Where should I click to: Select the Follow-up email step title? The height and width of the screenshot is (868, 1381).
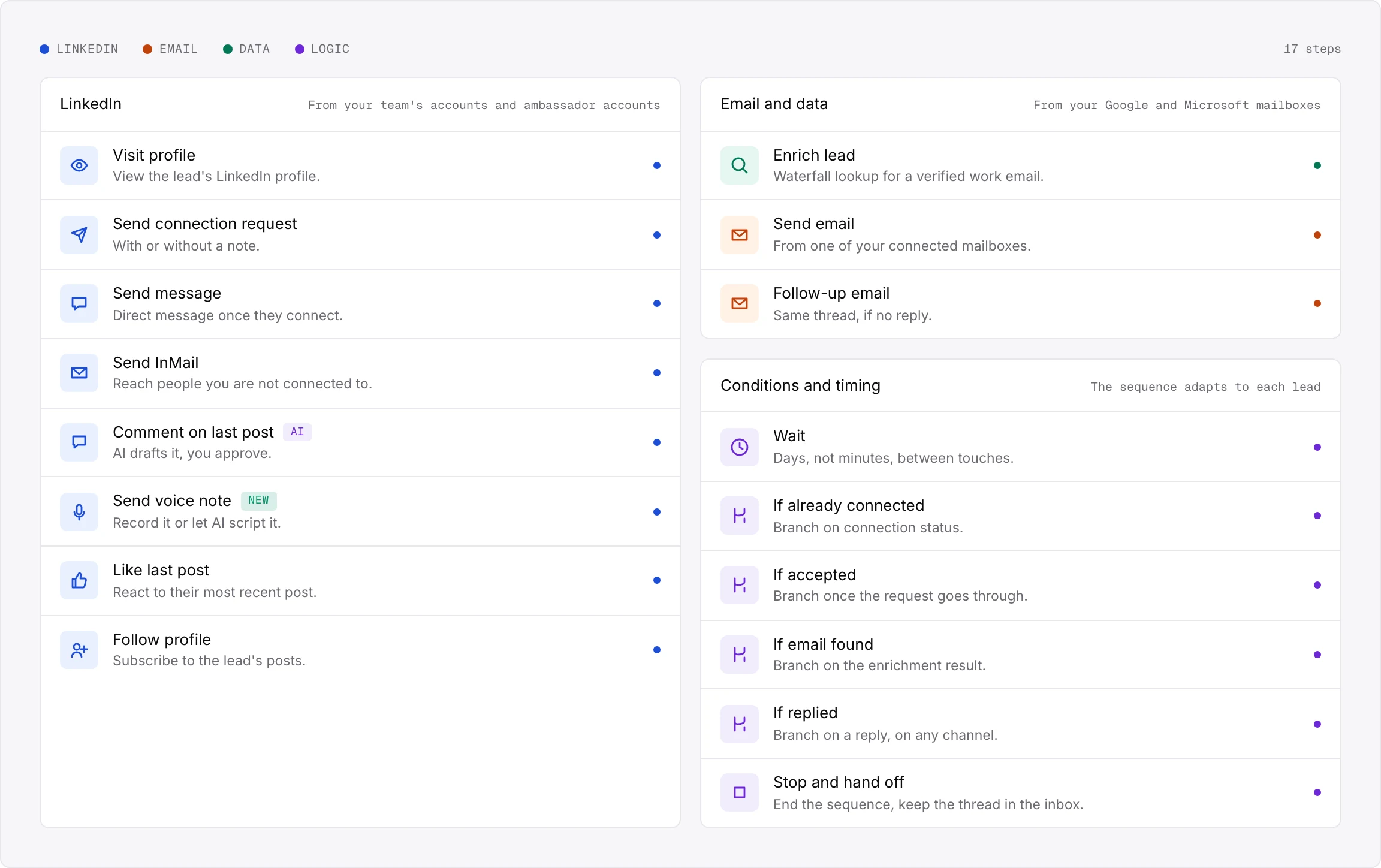coord(831,293)
